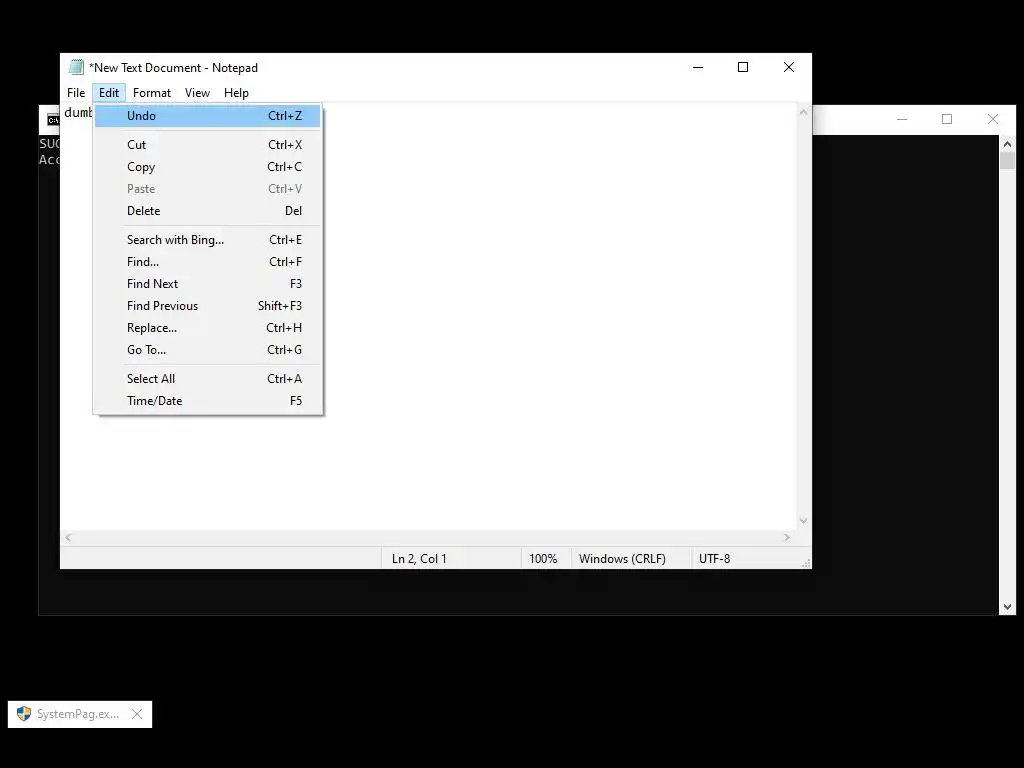The image size is (1024, 768).
Task: Select Copy from the Edit menu
Action: [x=208, y=167]
